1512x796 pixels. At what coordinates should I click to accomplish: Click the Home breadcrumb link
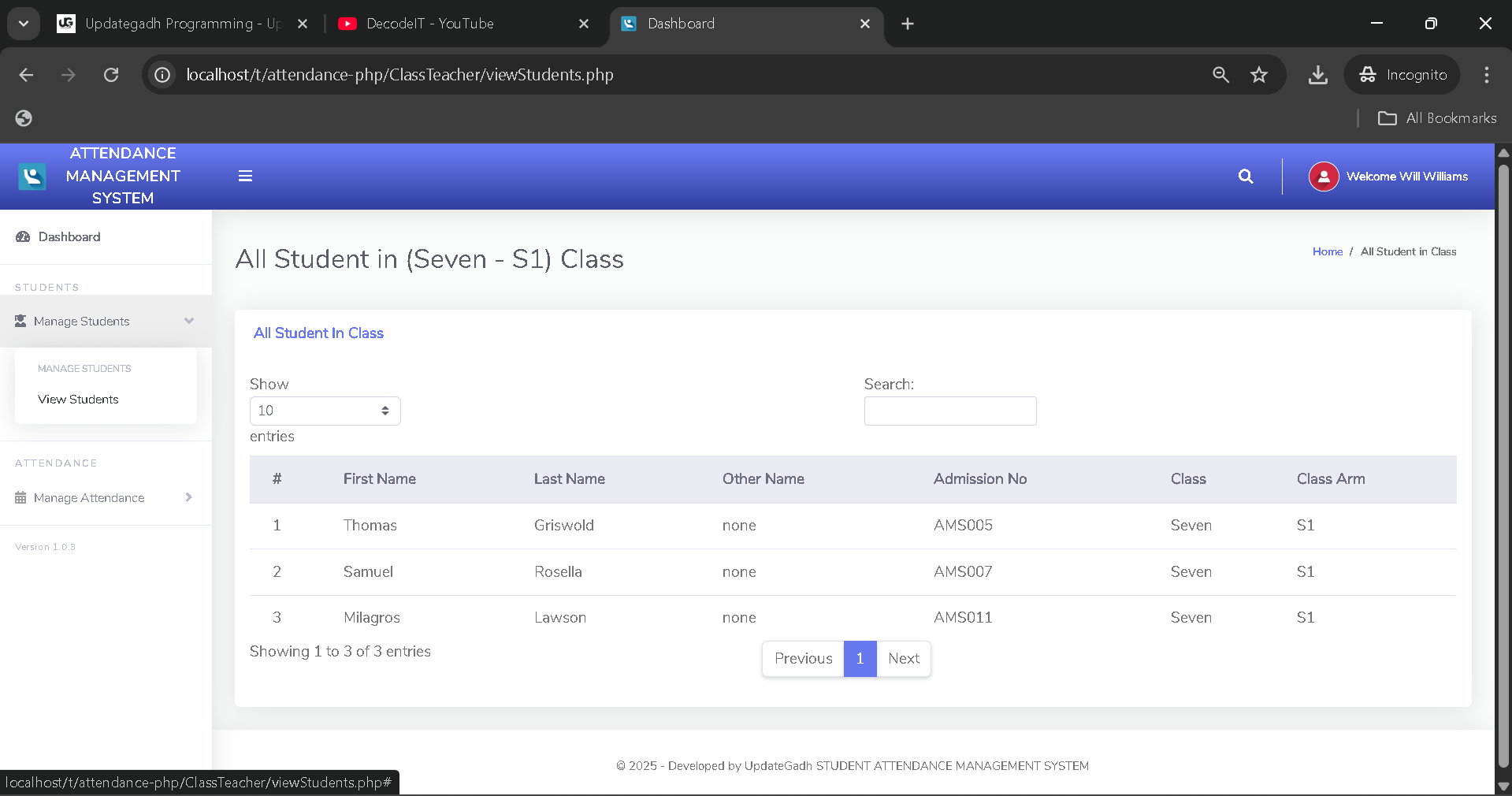[1327, 251]
